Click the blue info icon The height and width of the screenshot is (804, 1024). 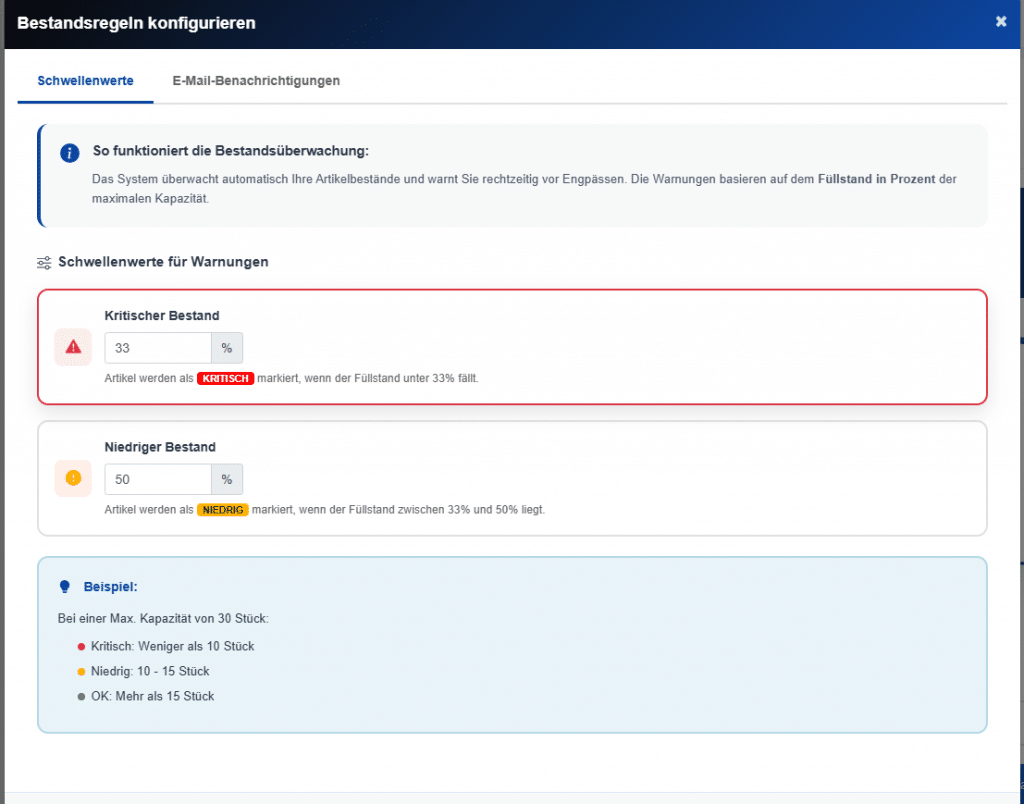click(x=69, y=153)
